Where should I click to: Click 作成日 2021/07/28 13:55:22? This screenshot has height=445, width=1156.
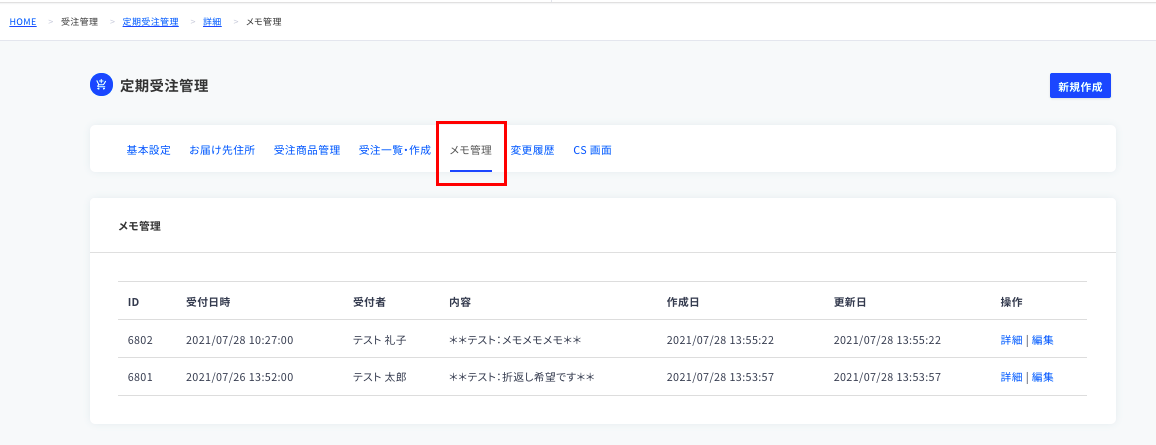tap(720, 340)
